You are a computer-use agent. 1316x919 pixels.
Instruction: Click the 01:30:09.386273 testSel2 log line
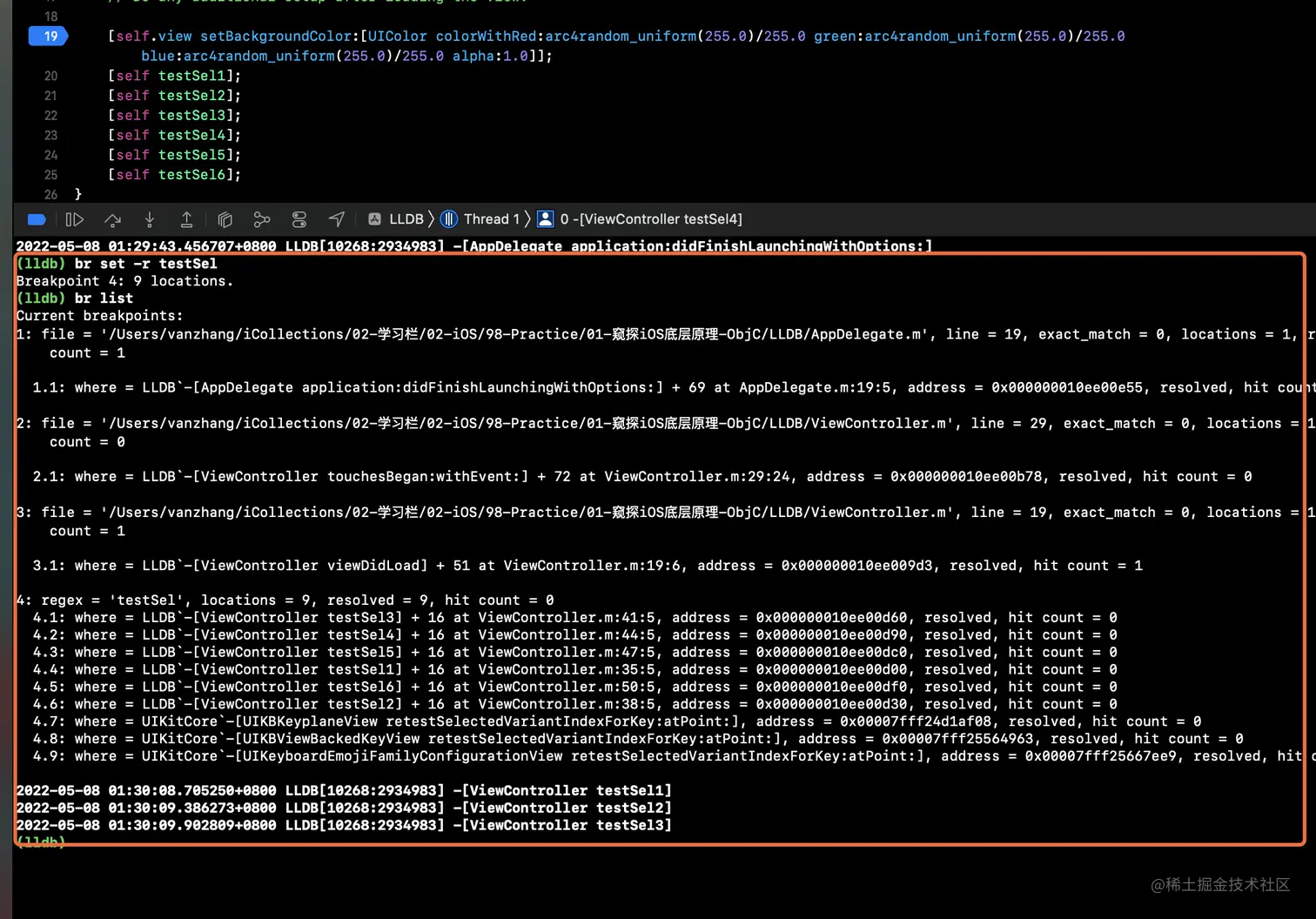tap(344, 808)
